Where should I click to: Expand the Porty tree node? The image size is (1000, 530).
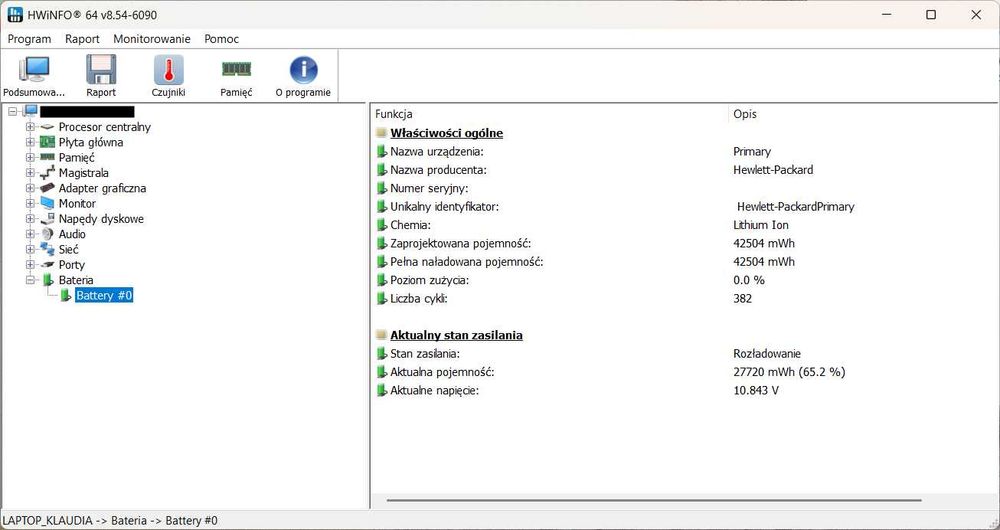pyautogui.click(x=30, y=265)
